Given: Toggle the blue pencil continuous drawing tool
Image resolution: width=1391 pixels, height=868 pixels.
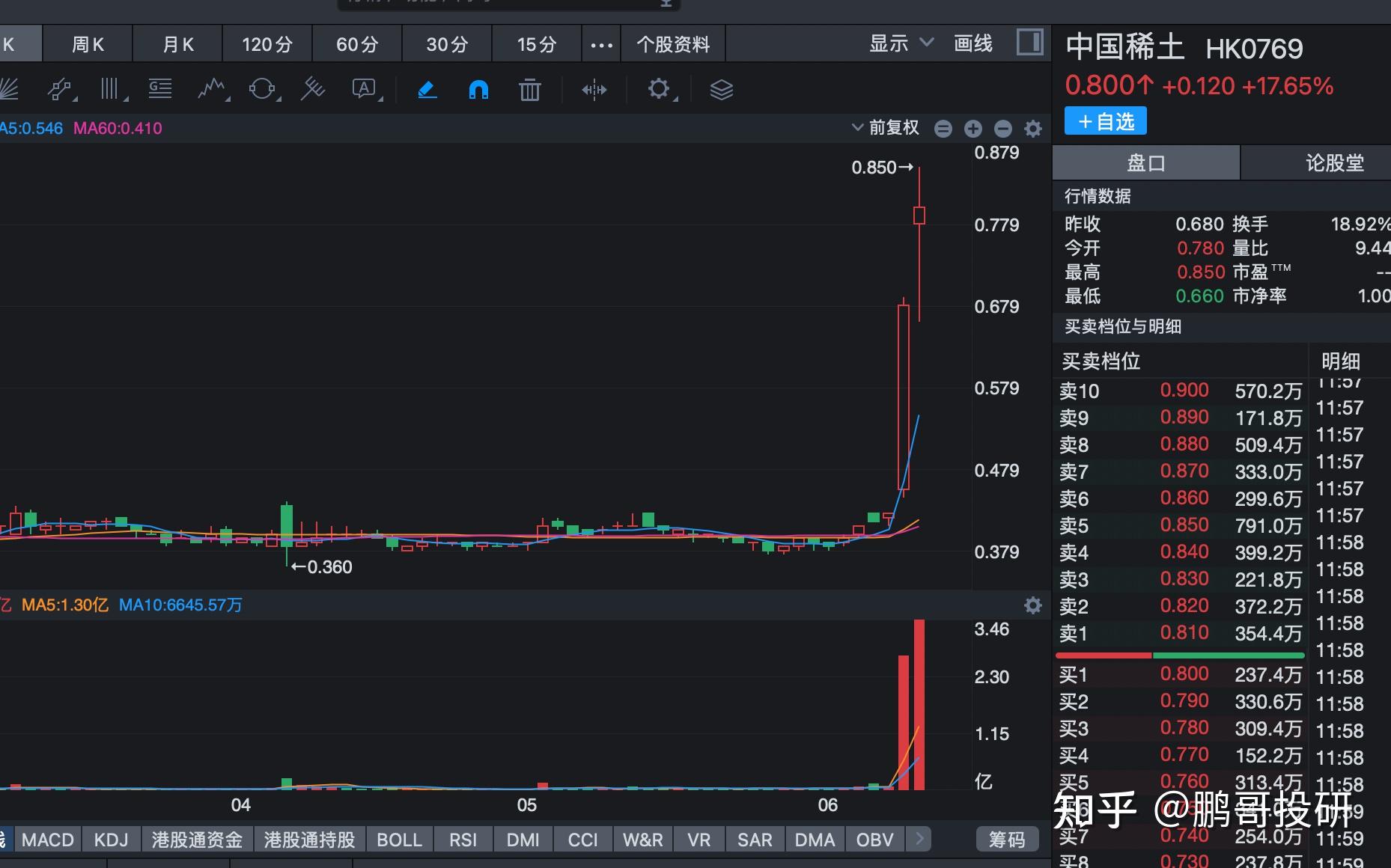Looking at the screenshot, I should (427, 90).
